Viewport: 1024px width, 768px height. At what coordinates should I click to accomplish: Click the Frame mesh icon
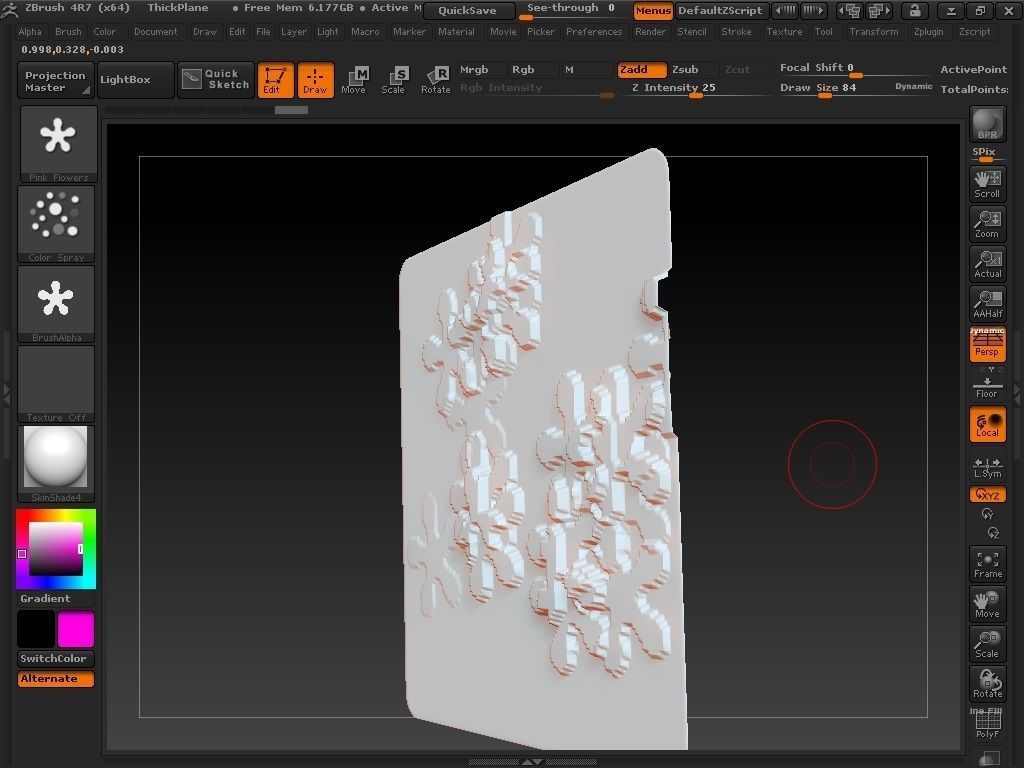click(987, 564)
